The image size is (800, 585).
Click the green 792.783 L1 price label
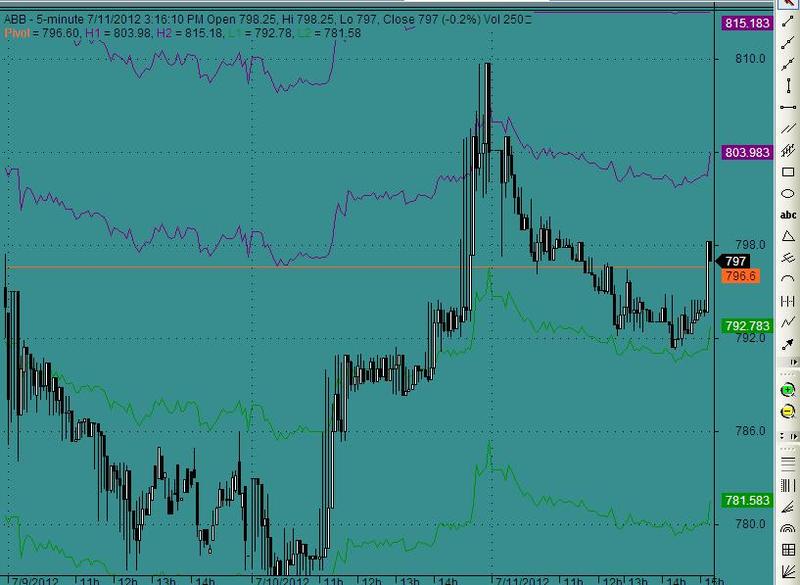(x=747, y=325)
